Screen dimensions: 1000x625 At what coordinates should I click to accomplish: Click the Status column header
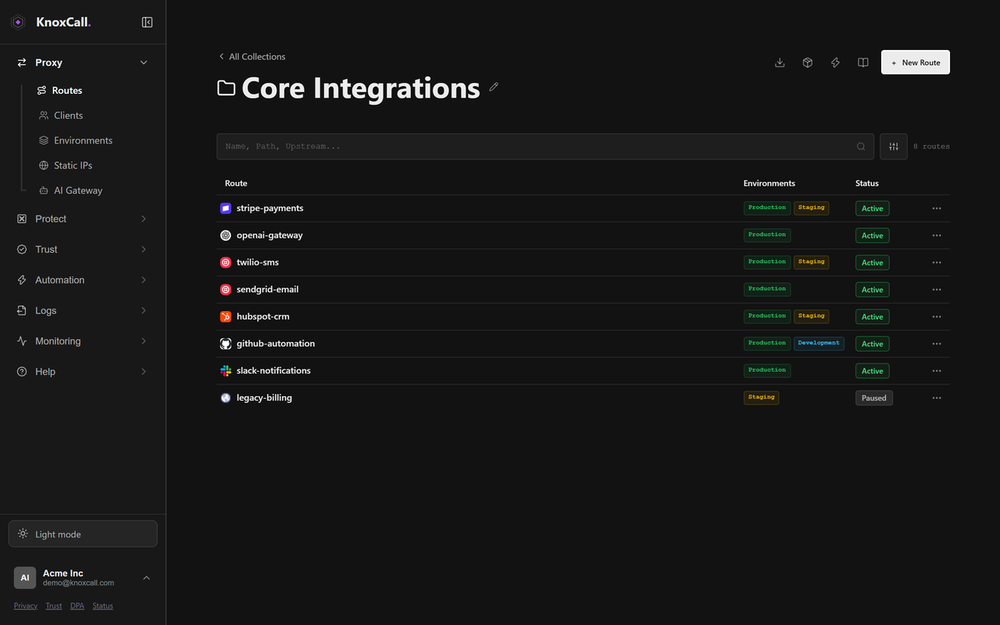pyautogui.click(x=867, y=183)
